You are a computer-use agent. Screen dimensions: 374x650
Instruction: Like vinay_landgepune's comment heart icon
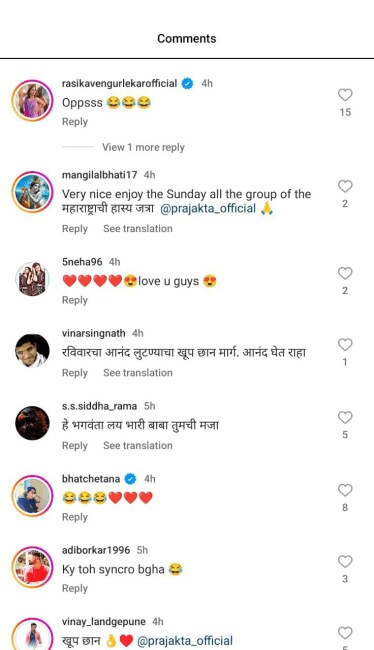click(x=345, y=633)
